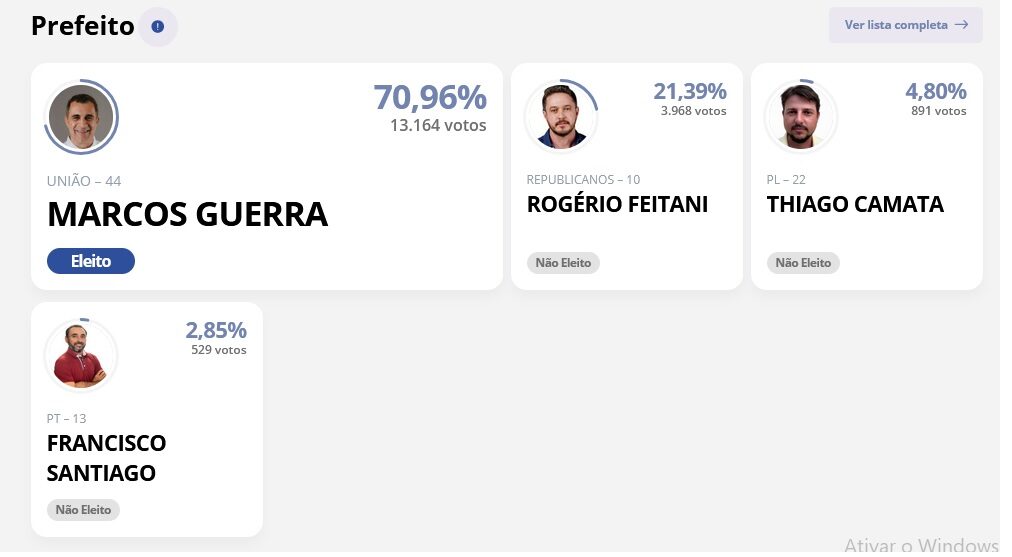This screenshot has height=557, width=1012.
Task: Click Não Eleito badge under Rogério Feitani
Action: coord(563,263)
